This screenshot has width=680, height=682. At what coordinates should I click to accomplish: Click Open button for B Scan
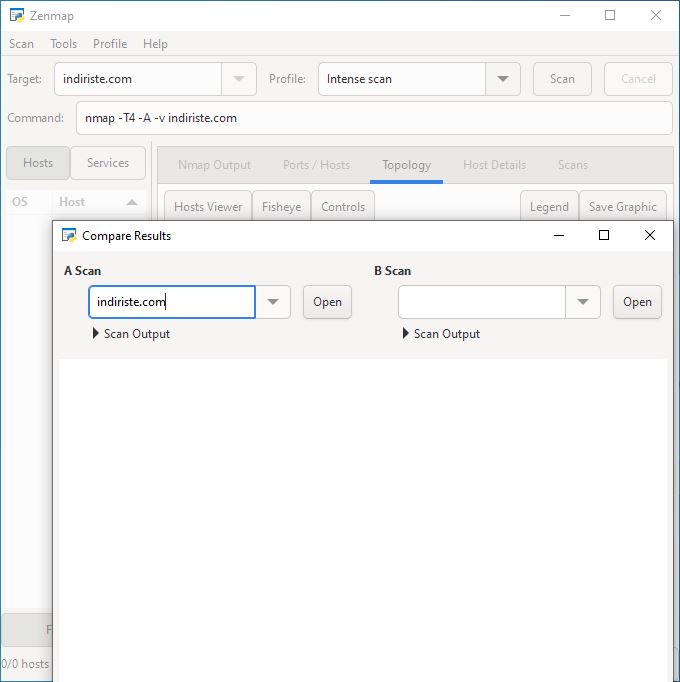637,302
